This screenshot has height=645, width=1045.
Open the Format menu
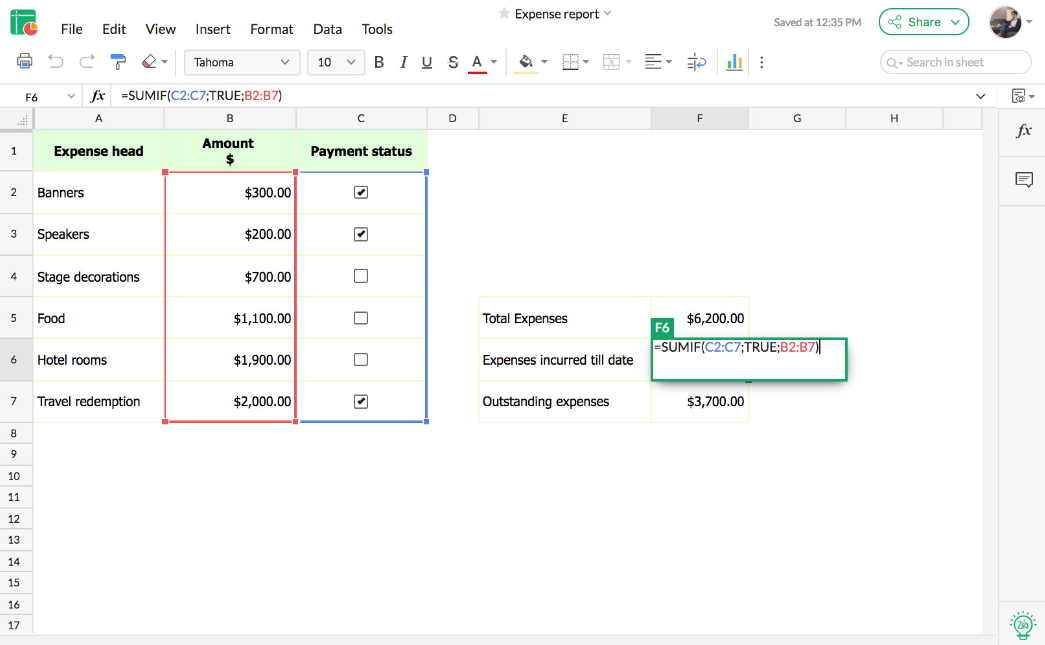point(271,29)
